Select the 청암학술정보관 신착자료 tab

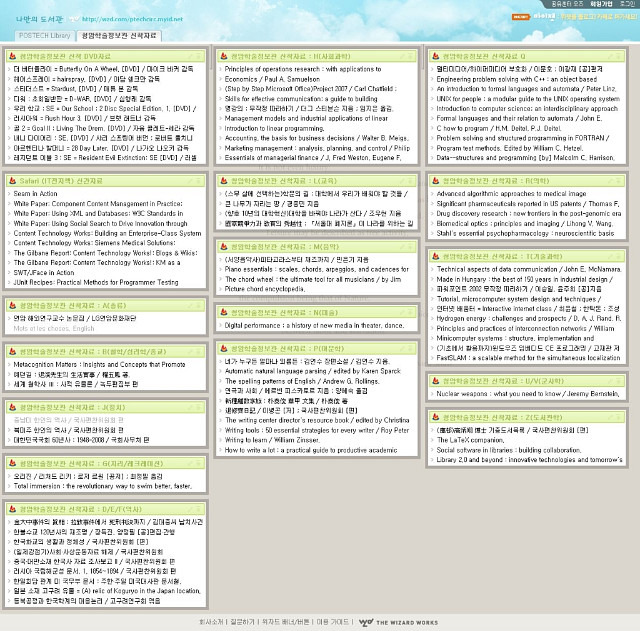[119, 36]
